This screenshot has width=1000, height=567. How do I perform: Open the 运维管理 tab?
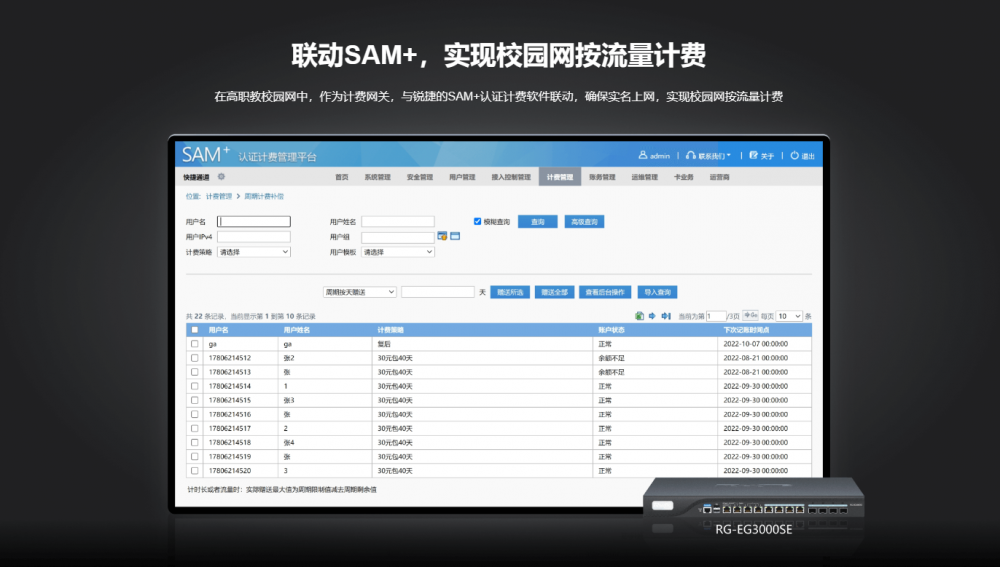(644, 177)
